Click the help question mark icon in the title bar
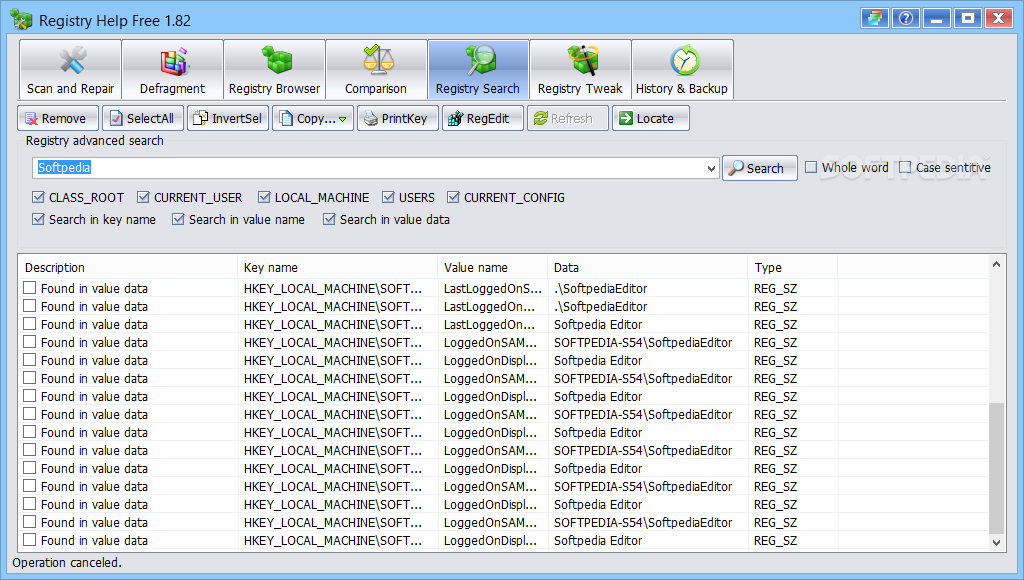This screenshot has width=1024, height=580. [906, 18]
